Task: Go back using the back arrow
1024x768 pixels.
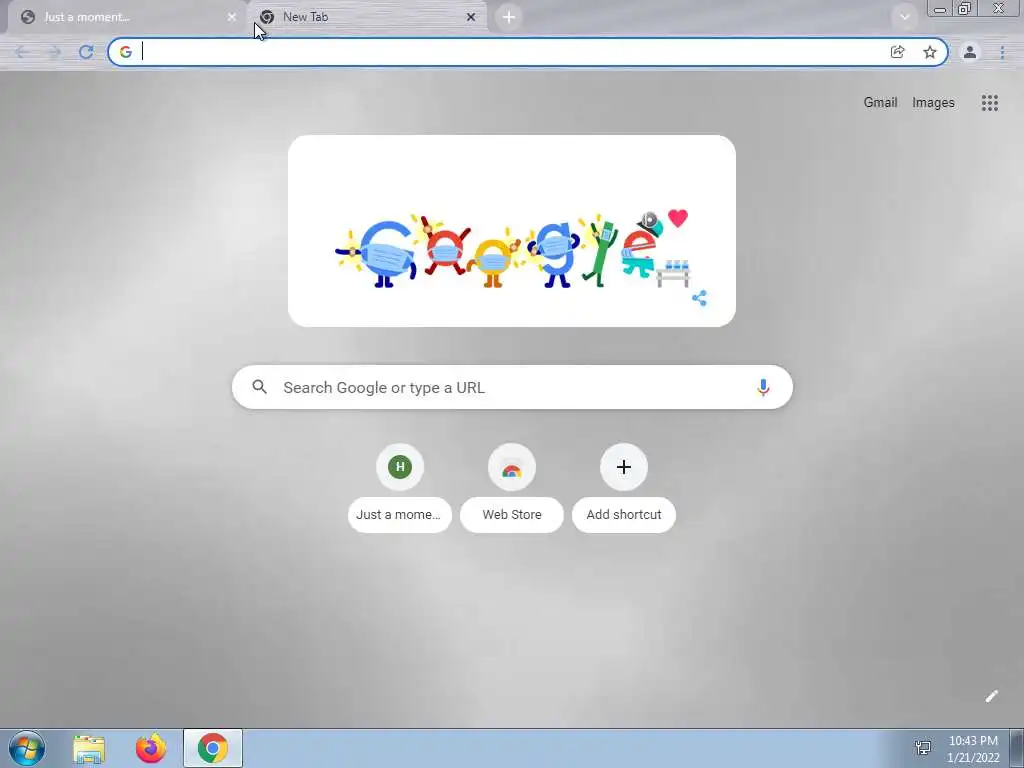Action: [22, 52]
